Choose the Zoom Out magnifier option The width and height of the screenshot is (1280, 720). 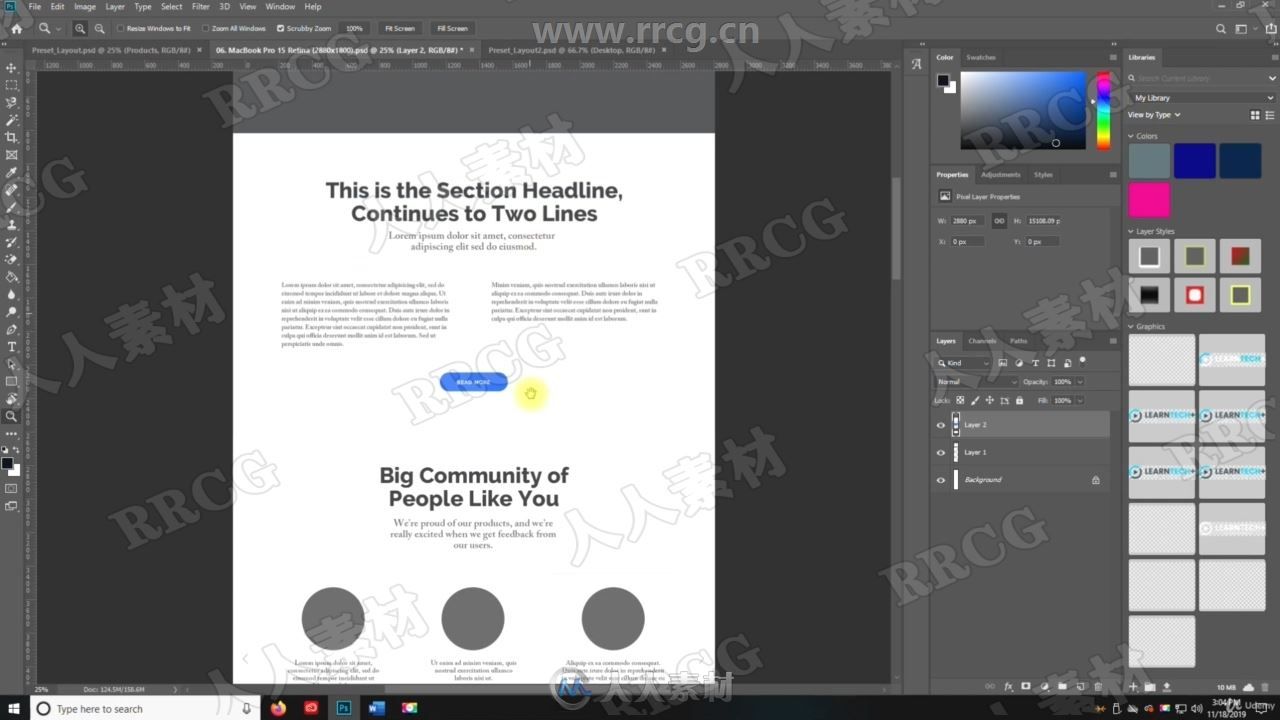99,28
